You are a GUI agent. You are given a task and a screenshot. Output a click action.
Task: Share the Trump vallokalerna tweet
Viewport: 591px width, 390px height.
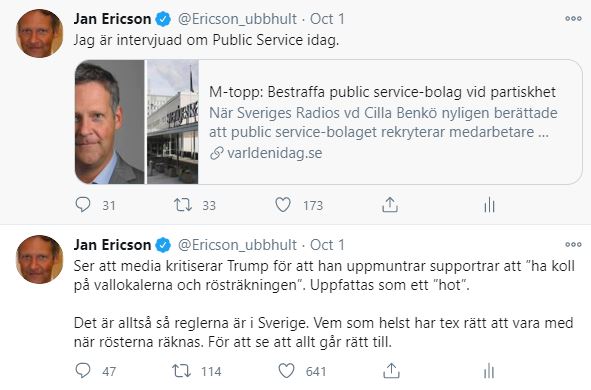391,371
